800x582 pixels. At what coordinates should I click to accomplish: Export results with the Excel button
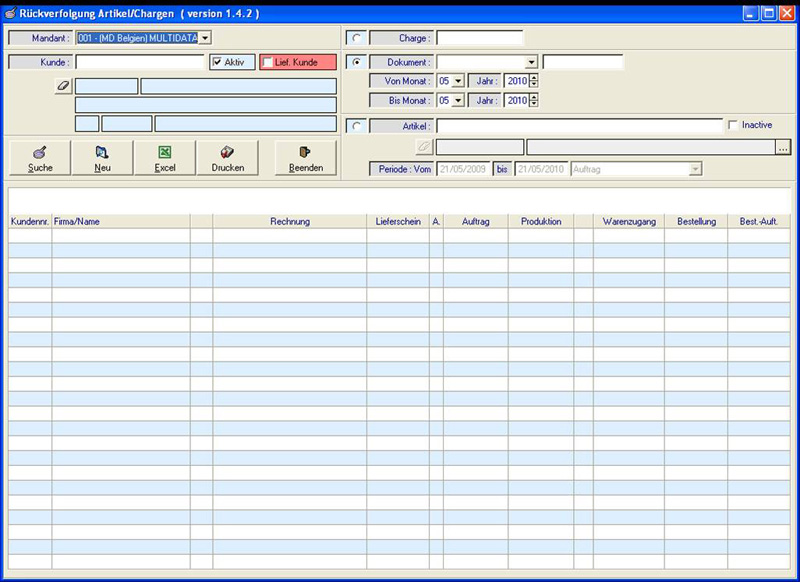click(165, 158)
